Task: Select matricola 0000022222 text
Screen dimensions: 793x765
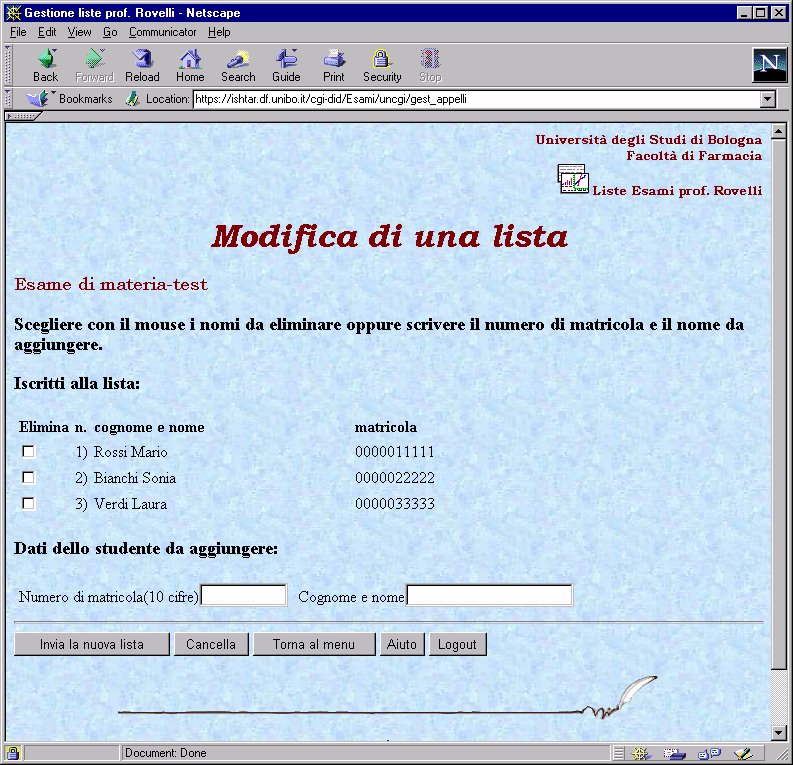Action: point(394,478)
